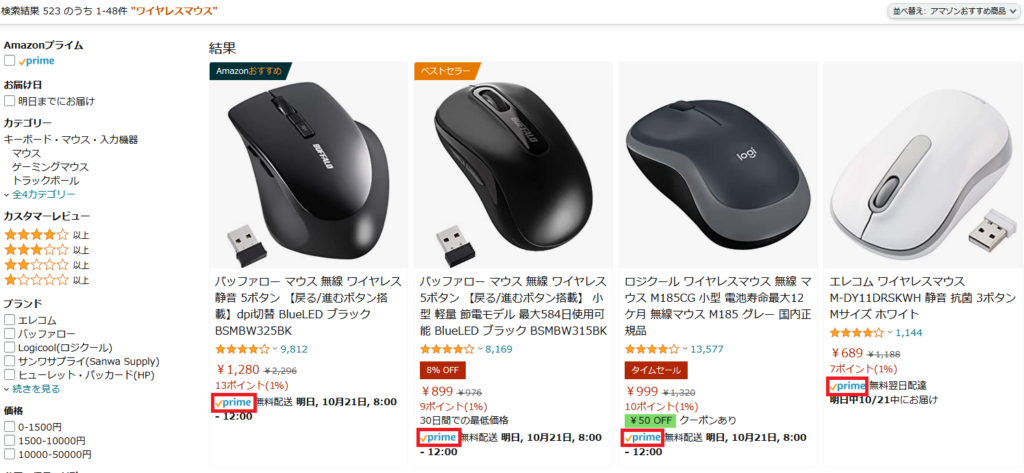1024x473 pixels.
Task: Check the エレコム brand checkbox
Action: [9, 320]
